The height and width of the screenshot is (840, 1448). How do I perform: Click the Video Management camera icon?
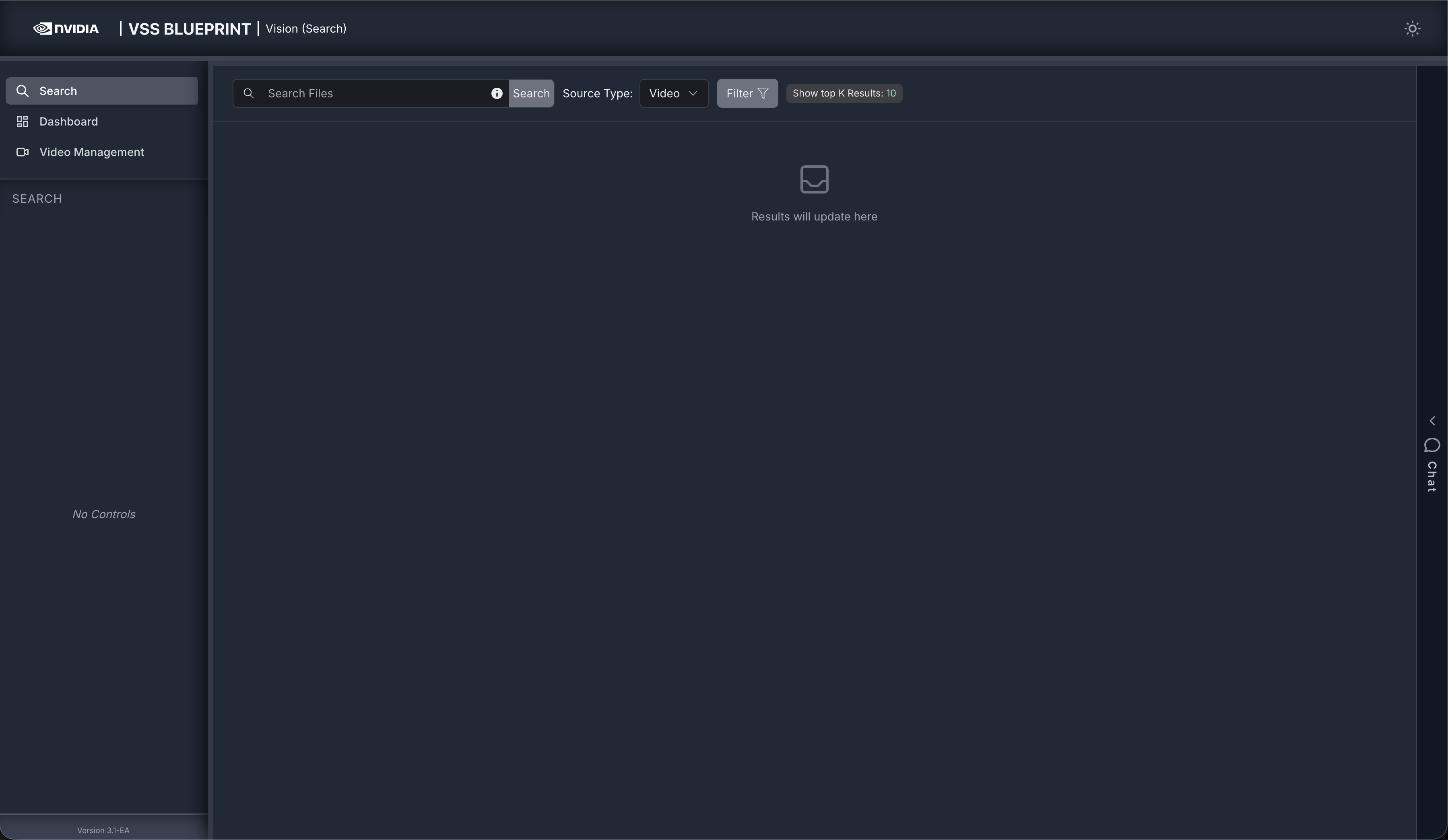click(x=23, y=152)
